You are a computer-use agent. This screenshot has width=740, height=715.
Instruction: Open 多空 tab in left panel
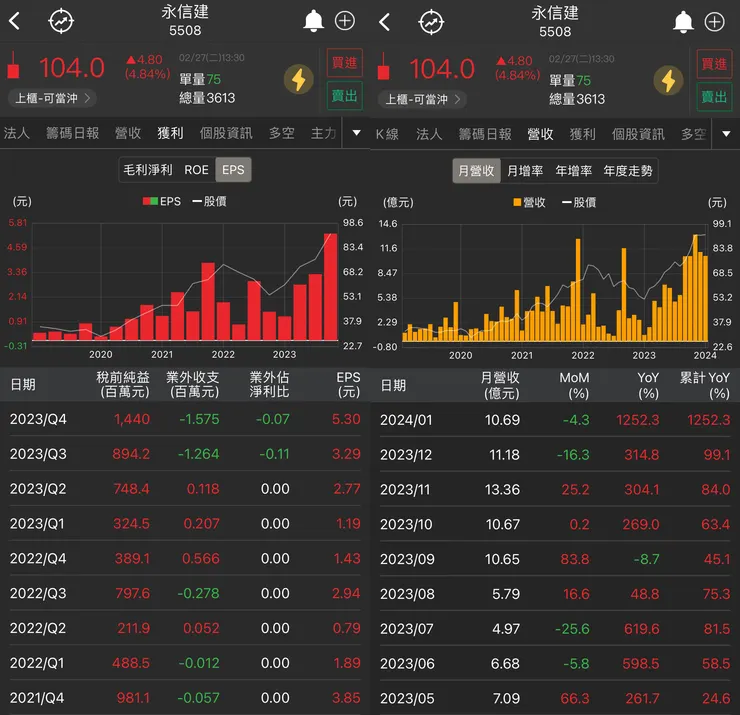[282, 133]
